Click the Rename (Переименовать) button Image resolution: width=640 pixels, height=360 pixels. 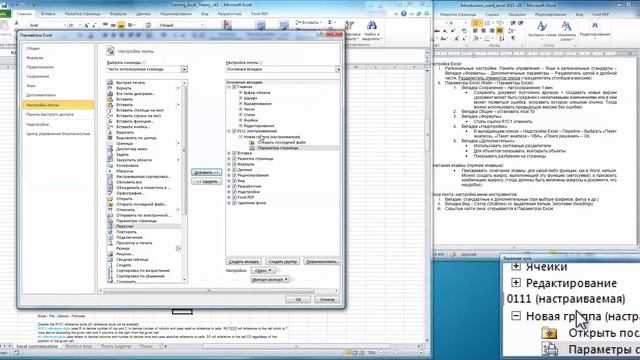pyautogui.click(x=322, y=262)
